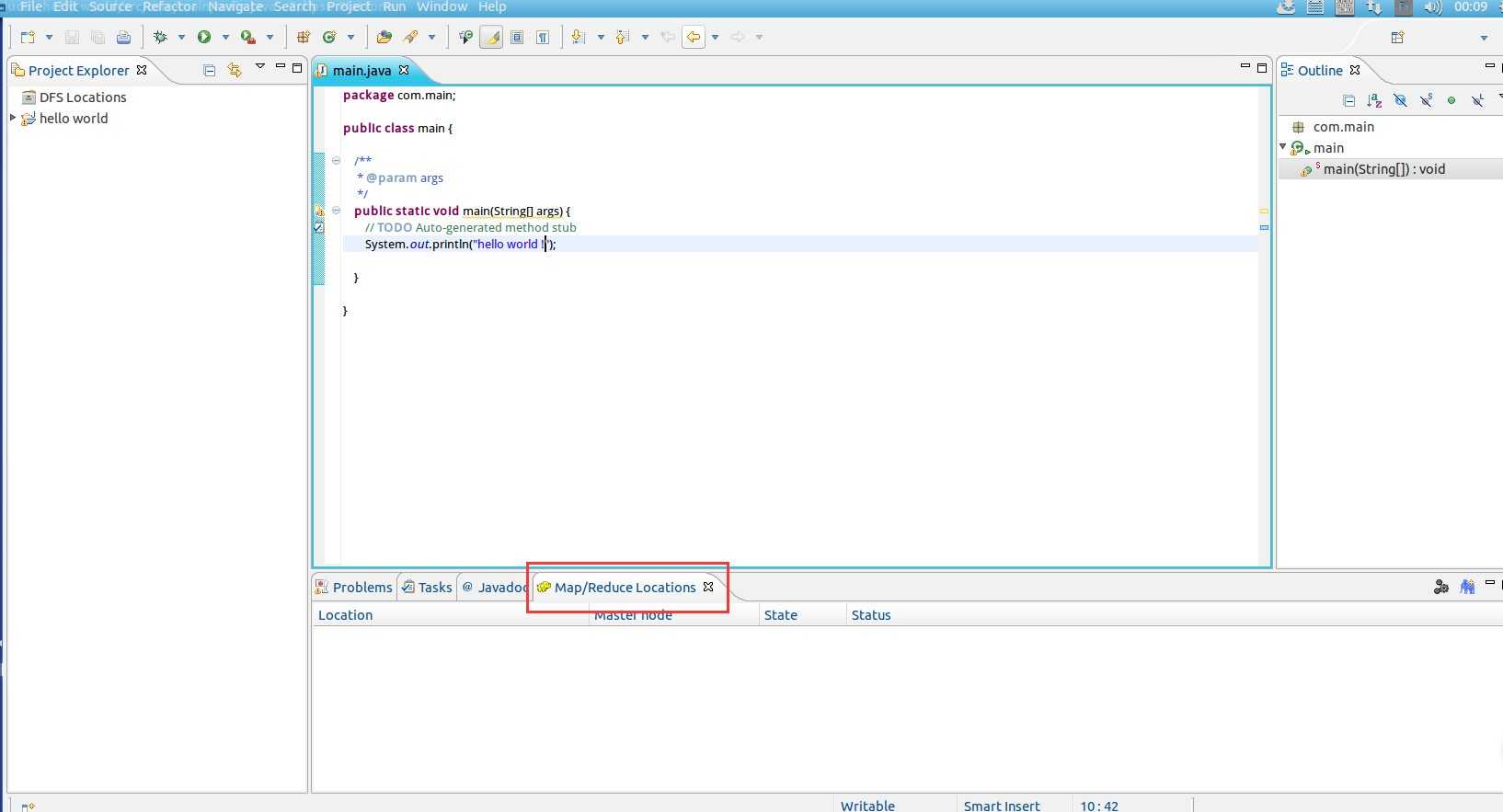1503x812 pixels.
Task: Click the Open Type toolbar icon
Action: (x=384, y=38)
